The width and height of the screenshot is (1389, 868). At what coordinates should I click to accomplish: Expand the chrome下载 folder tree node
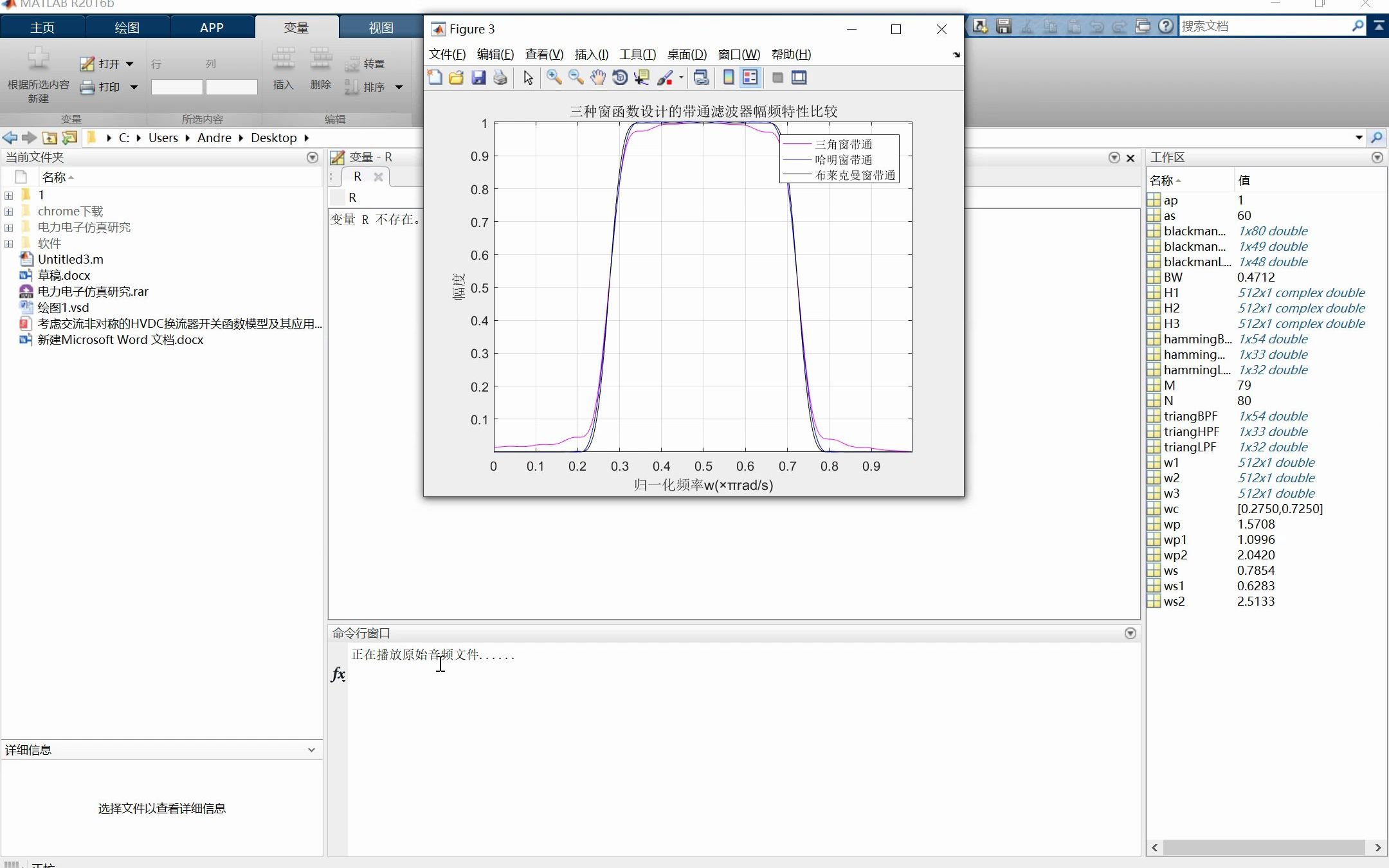pos(8,212)
